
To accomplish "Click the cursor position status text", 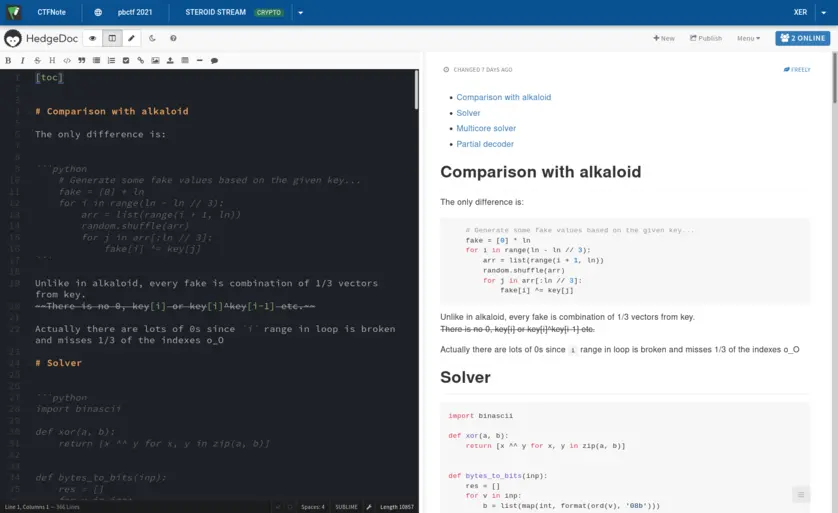I will click(x=42, y=507).
